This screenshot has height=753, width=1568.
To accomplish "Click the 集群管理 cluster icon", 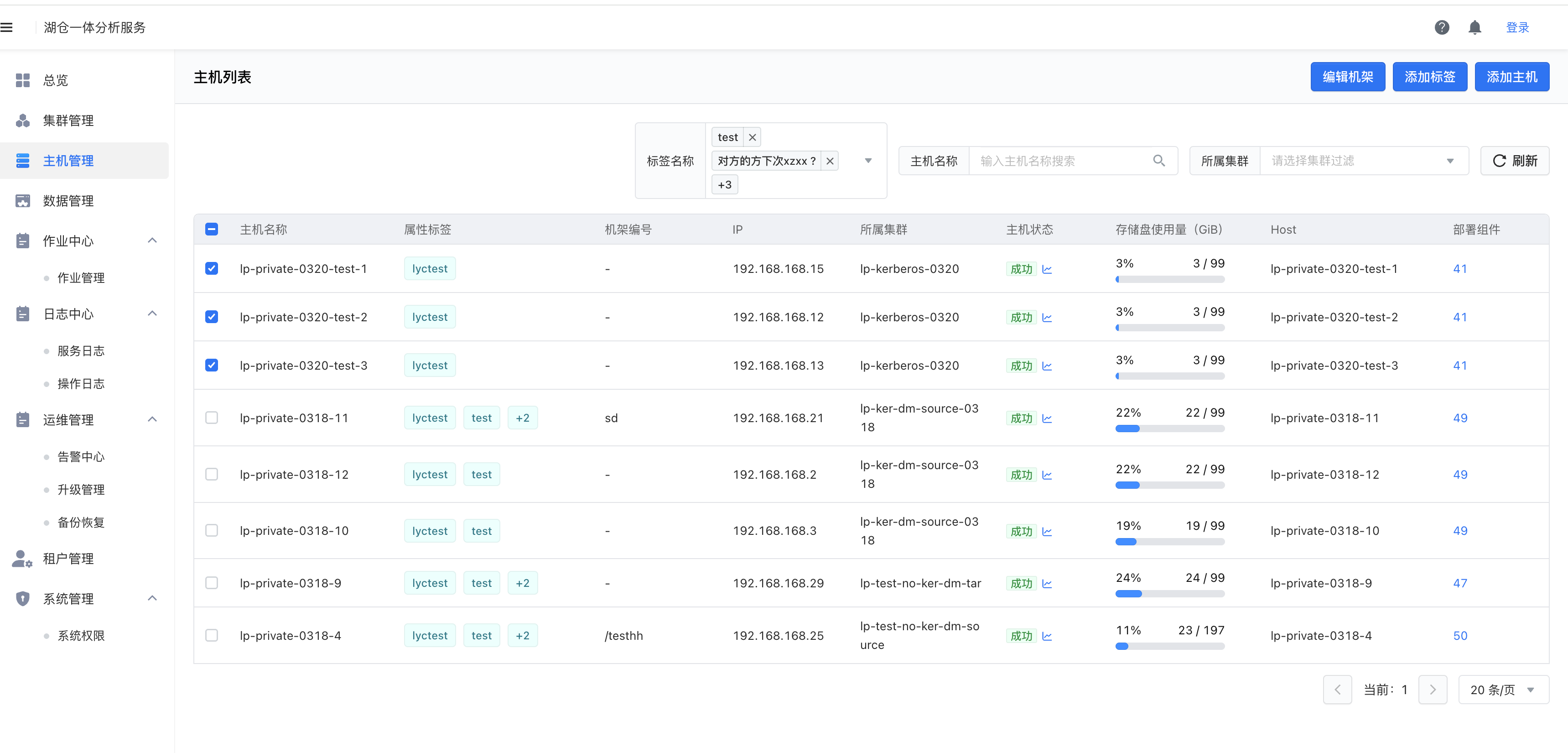I will tap(22, 120).
